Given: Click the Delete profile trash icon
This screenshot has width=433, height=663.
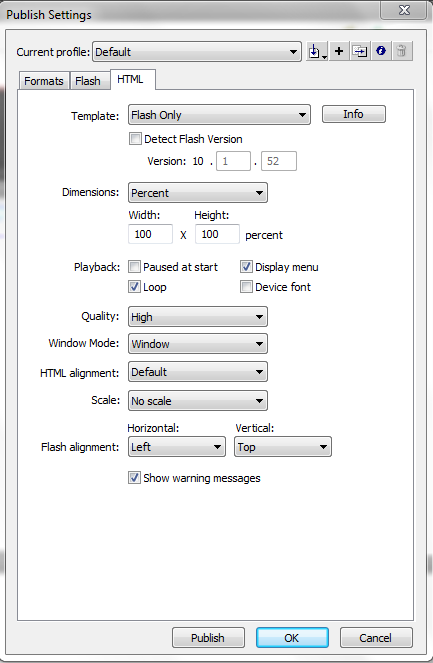Looking at the screenshot, I should click(x=402, y=52).
